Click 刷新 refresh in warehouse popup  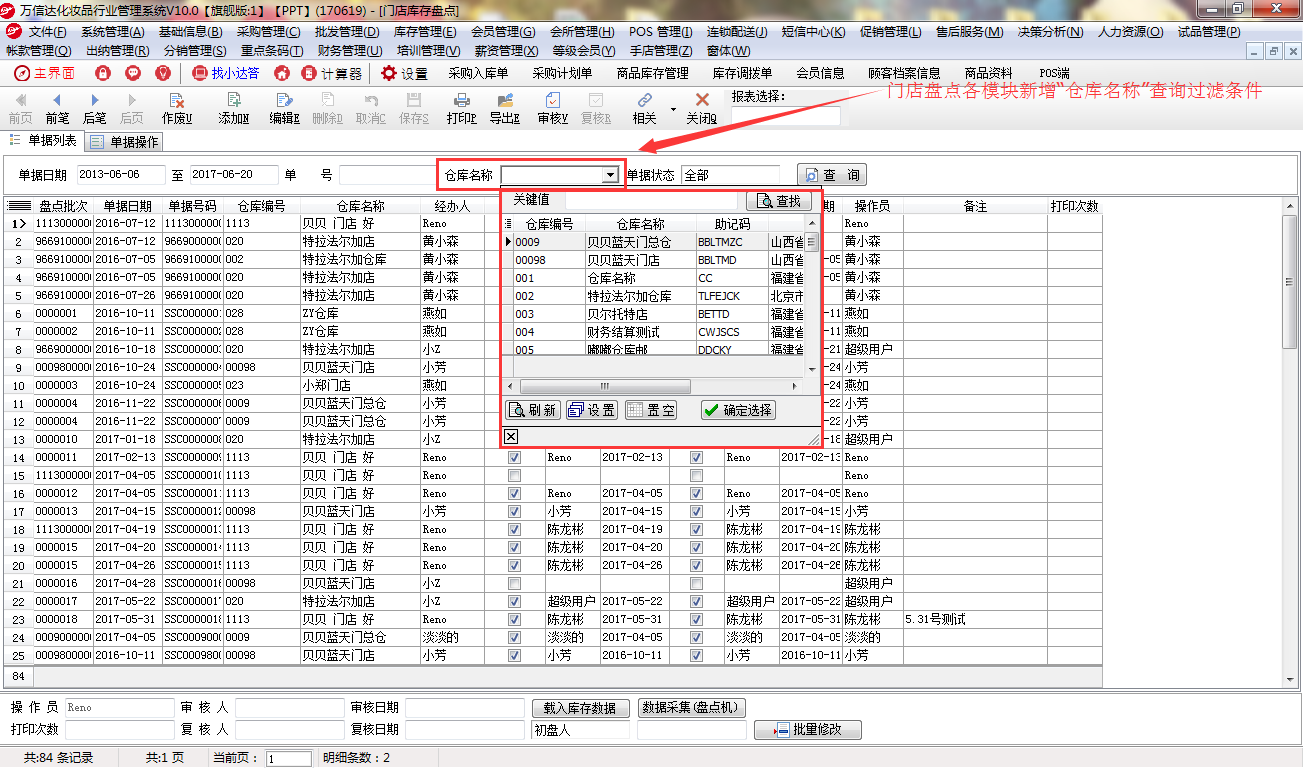point(533,410)
